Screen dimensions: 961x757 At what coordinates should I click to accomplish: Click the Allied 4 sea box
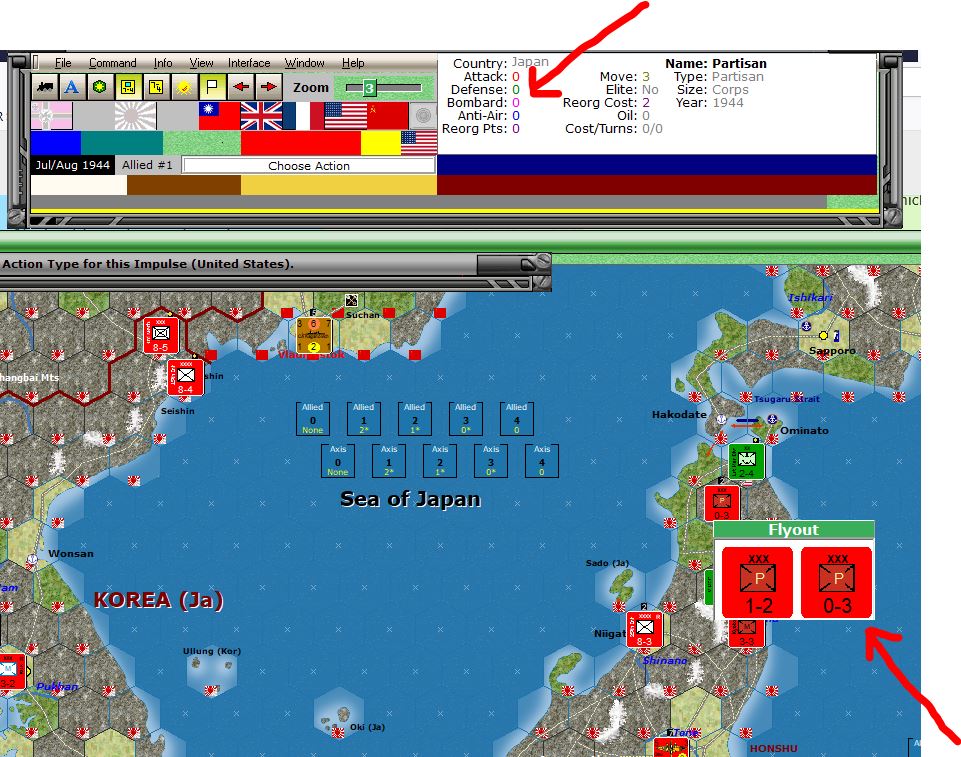[517, 419]
